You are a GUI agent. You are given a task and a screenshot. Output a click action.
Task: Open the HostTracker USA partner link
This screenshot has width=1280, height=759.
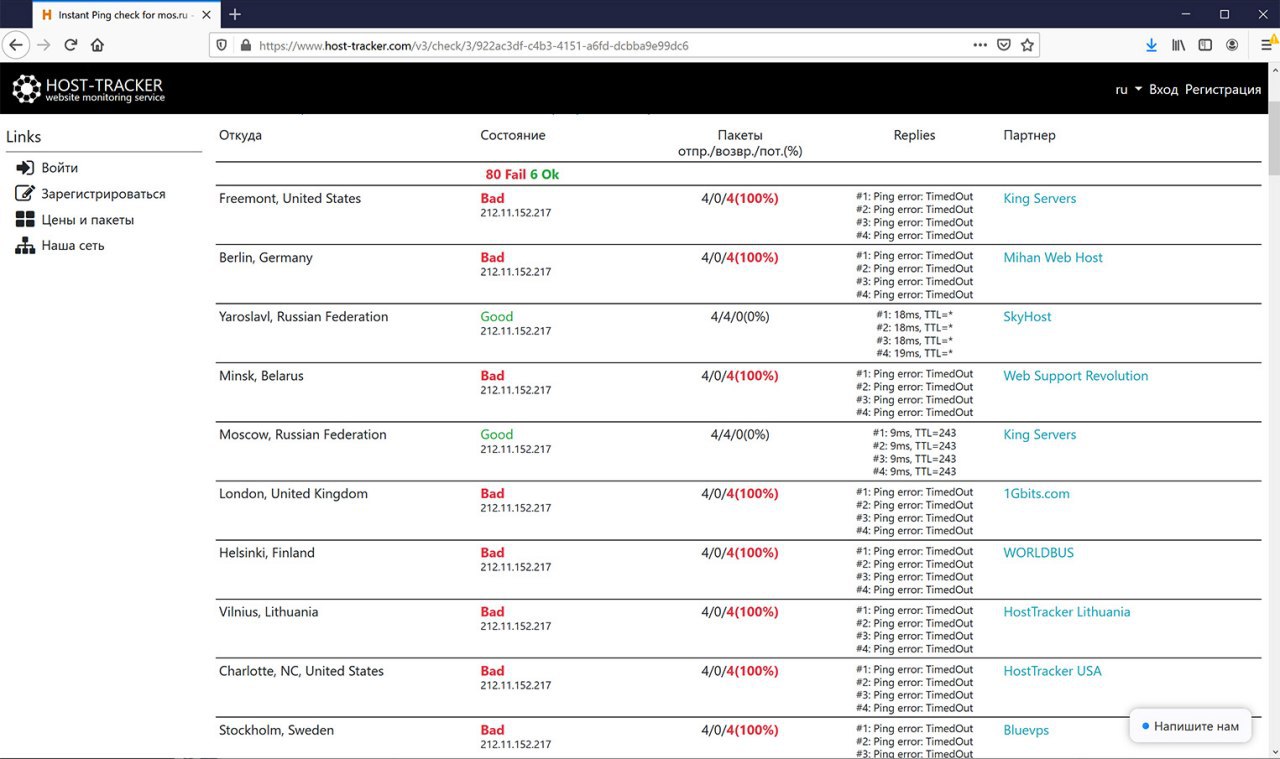coord(1052,670)
